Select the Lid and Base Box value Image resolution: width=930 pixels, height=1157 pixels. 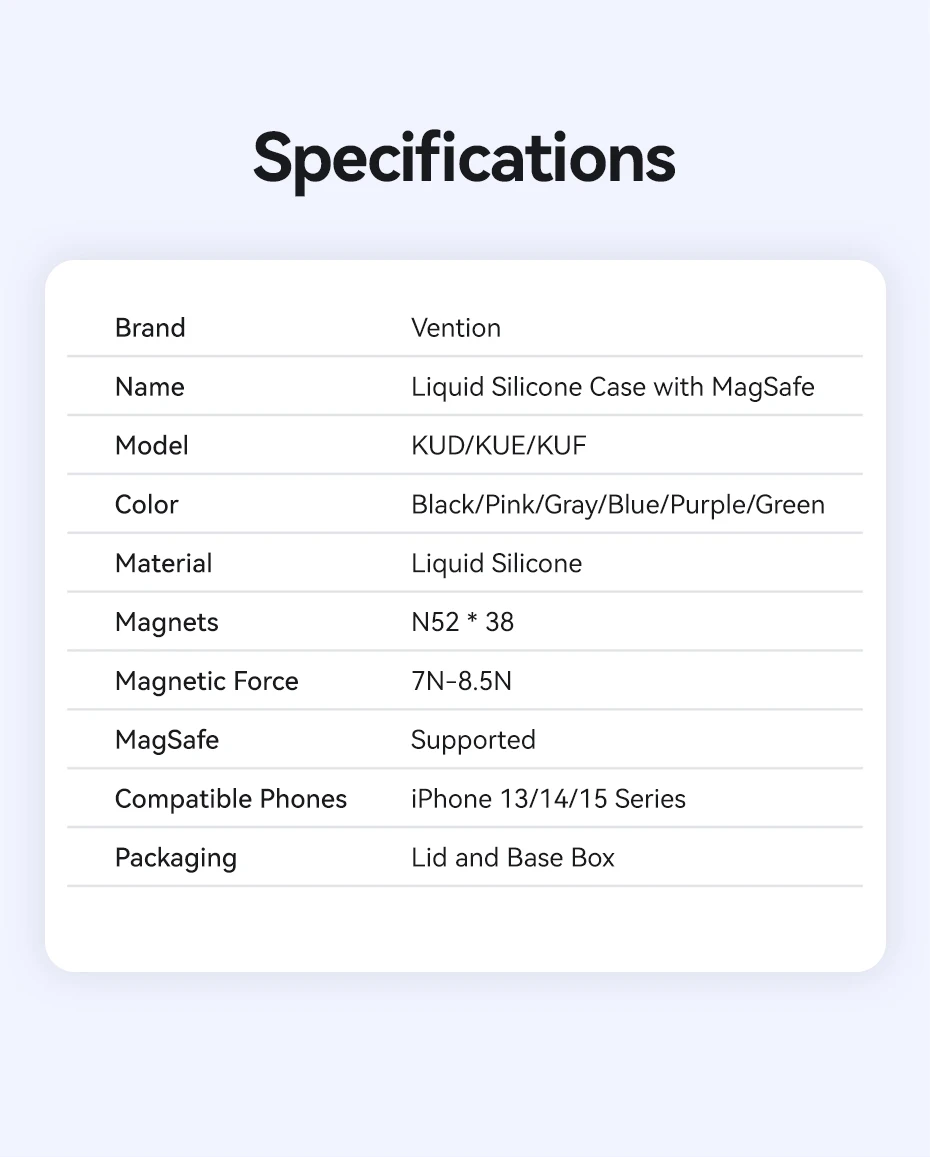(513, 859)
